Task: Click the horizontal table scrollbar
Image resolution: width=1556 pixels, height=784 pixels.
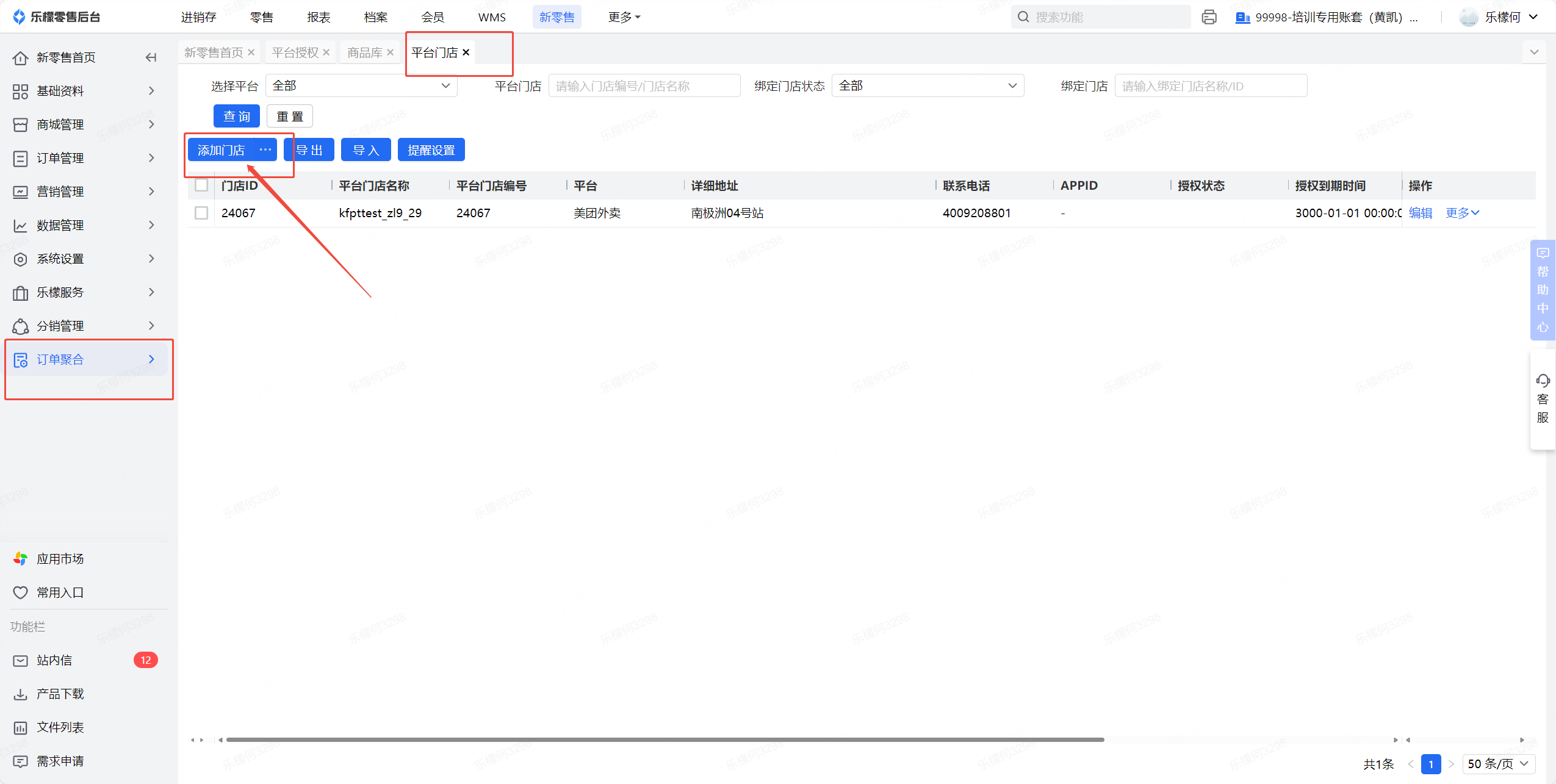Action: click(665, 739)
